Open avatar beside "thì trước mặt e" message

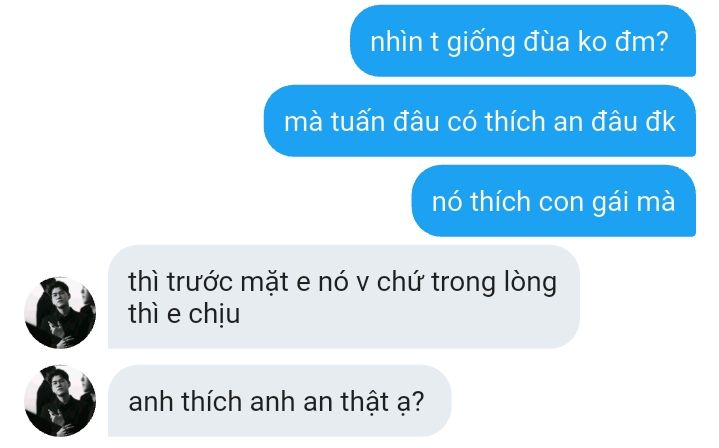pos(60,313)
